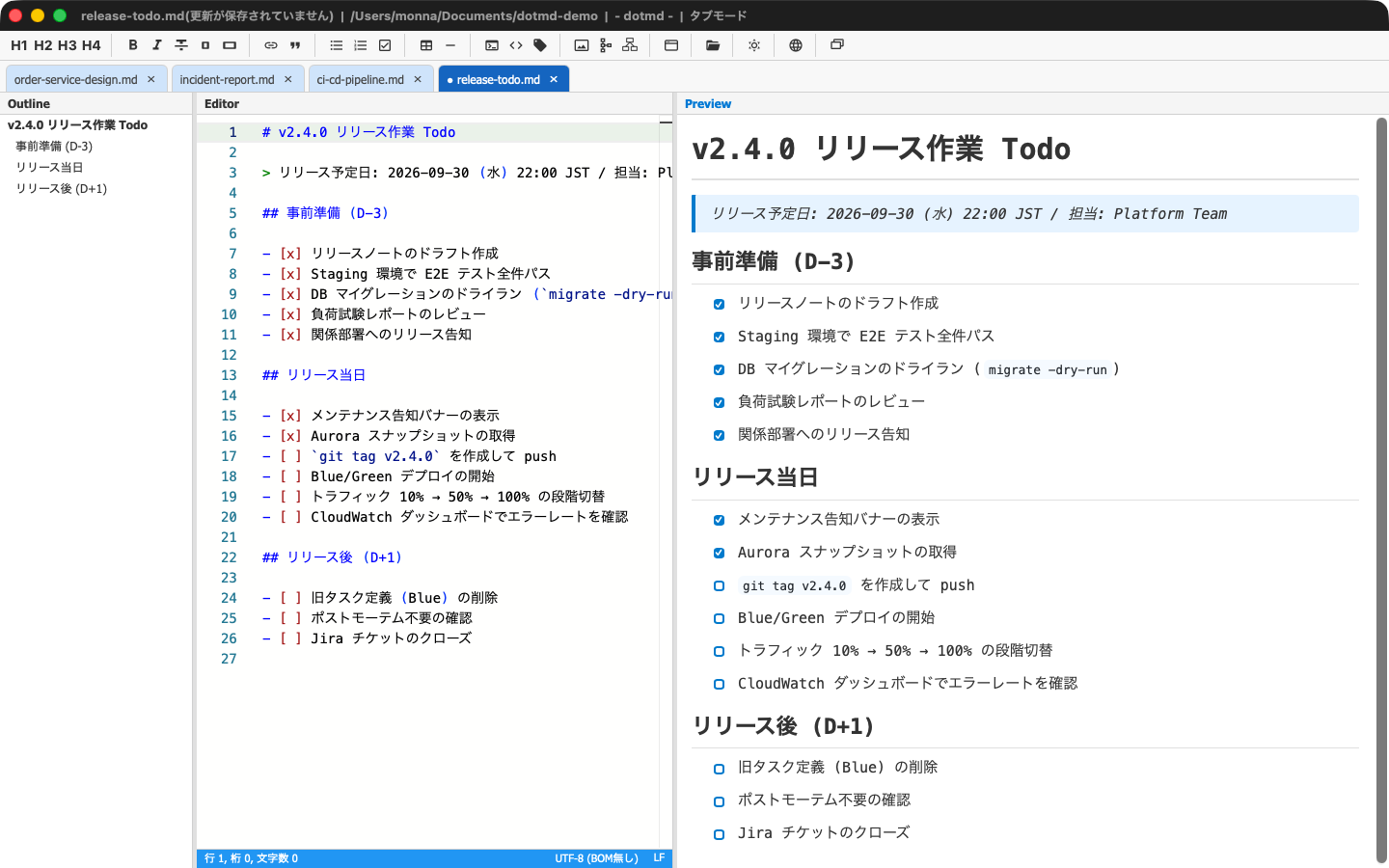Screen dimensions: 1389x868
Task: Insert a hyperlink
Action: [271, 45]
